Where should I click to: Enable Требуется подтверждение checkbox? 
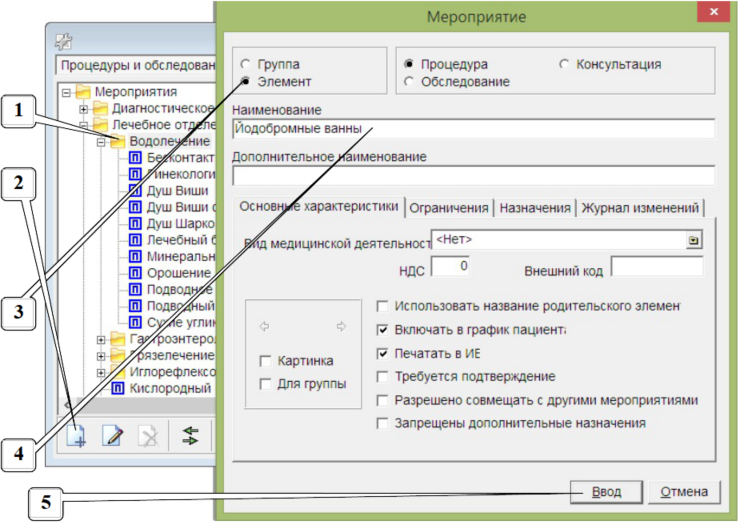(x=383, y=376)
